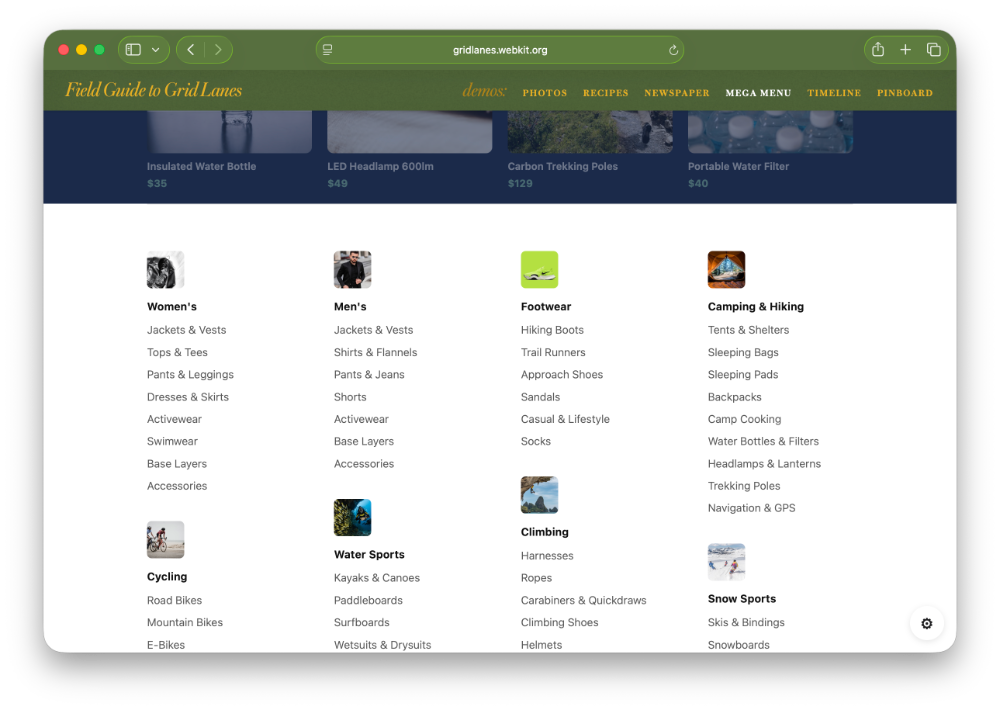Open Tents & Shelters link
The width and height of the screenshot is (1000, 710).
748,330
